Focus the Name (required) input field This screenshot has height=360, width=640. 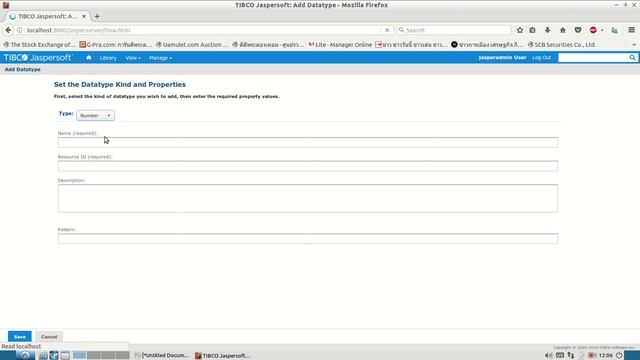308,142
